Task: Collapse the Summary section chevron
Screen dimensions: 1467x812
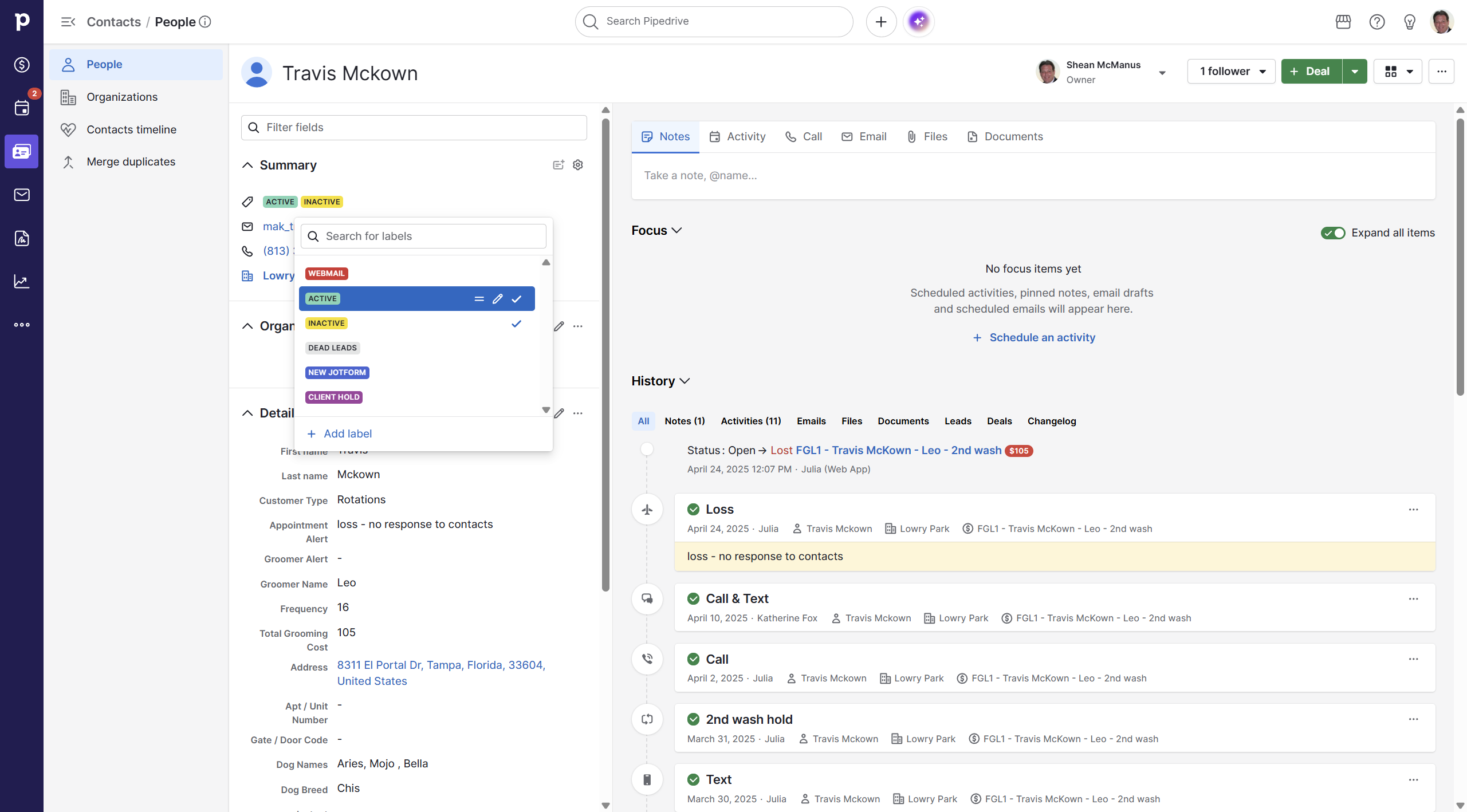Action: coord(247,165)
